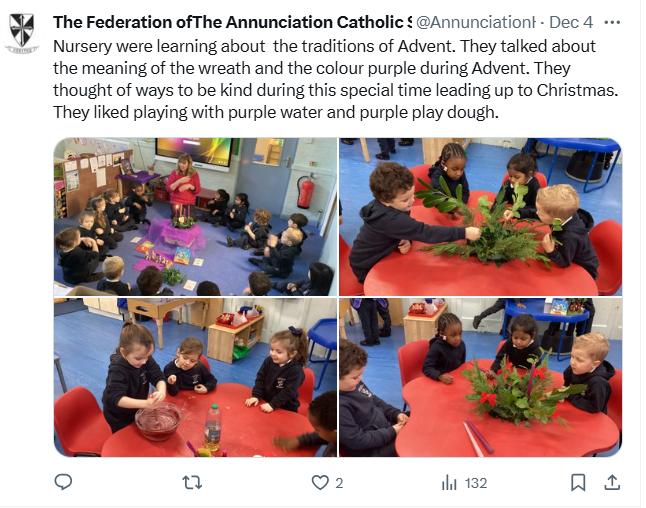
Task: Open the school crest profile avatar
Action: (22, 33)
